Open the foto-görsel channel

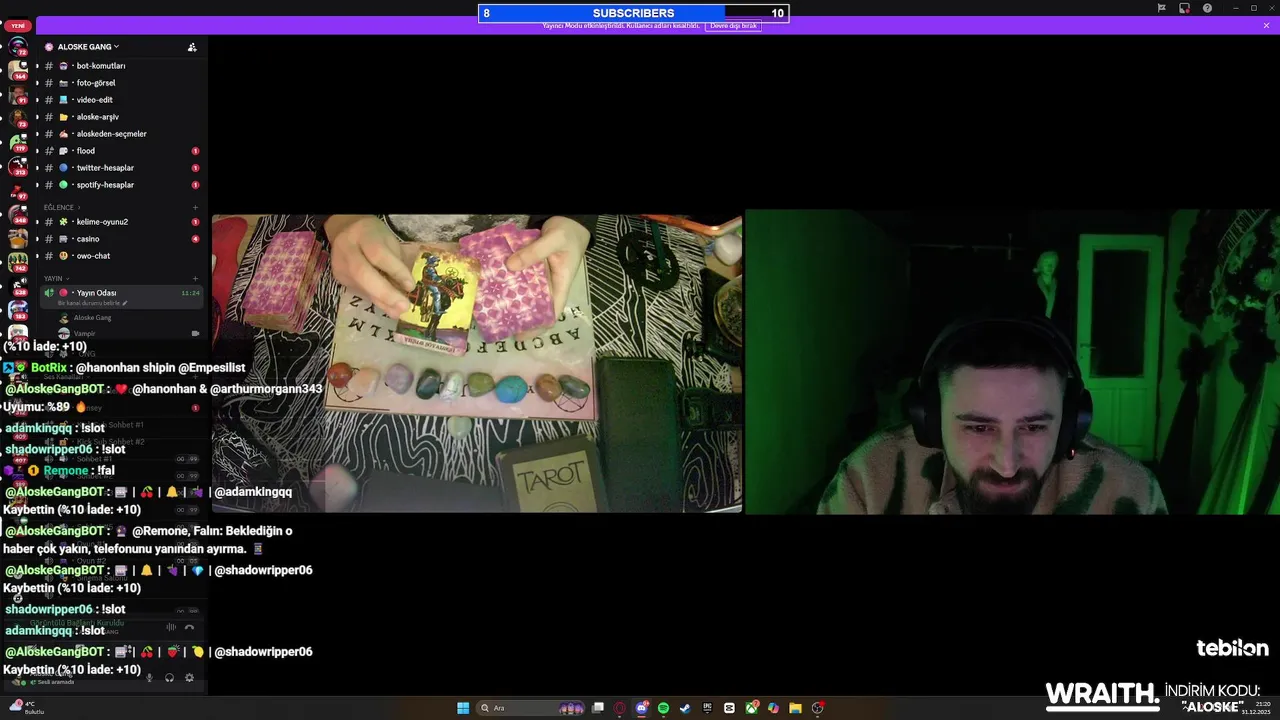click(120, 83)
